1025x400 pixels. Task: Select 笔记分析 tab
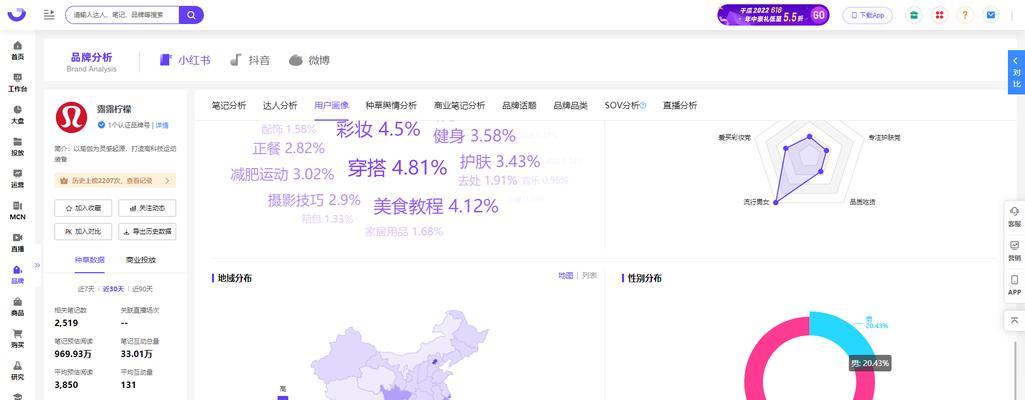click(229, 105)
